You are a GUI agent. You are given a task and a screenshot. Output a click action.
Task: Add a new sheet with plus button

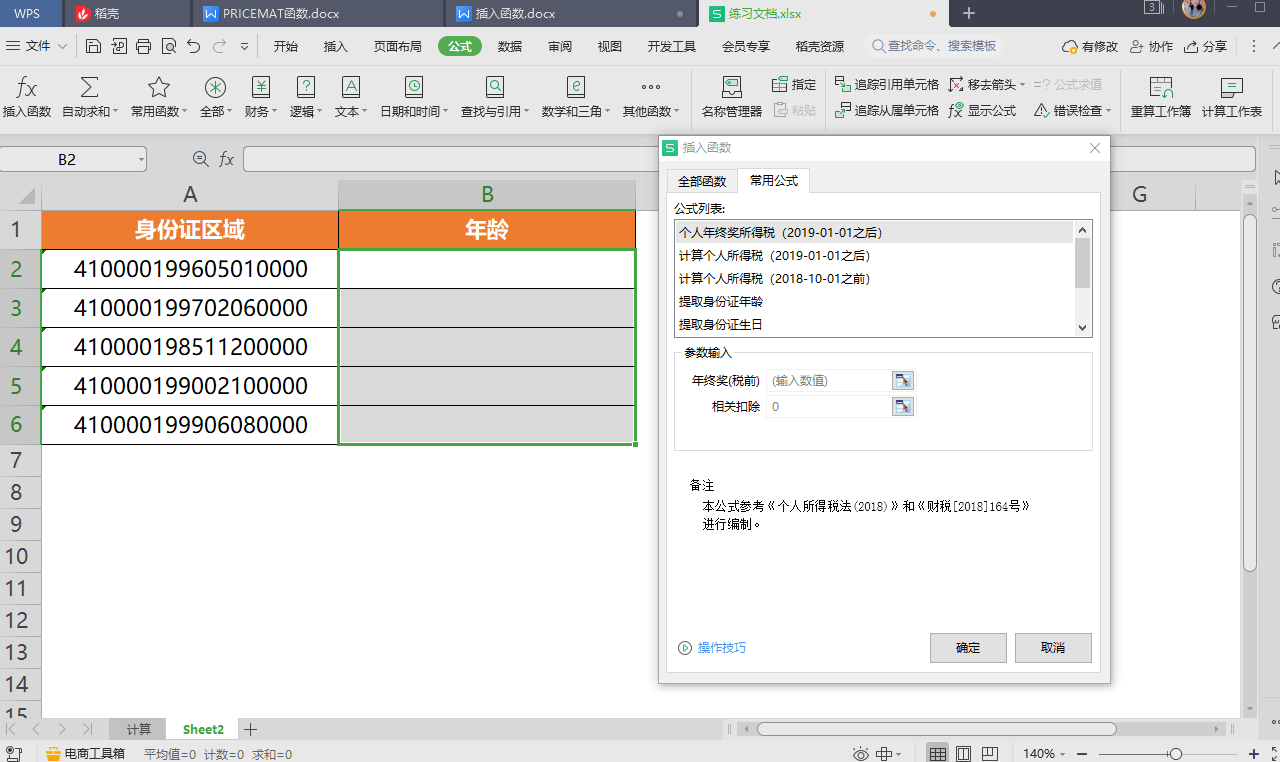(x=251, y=729)
